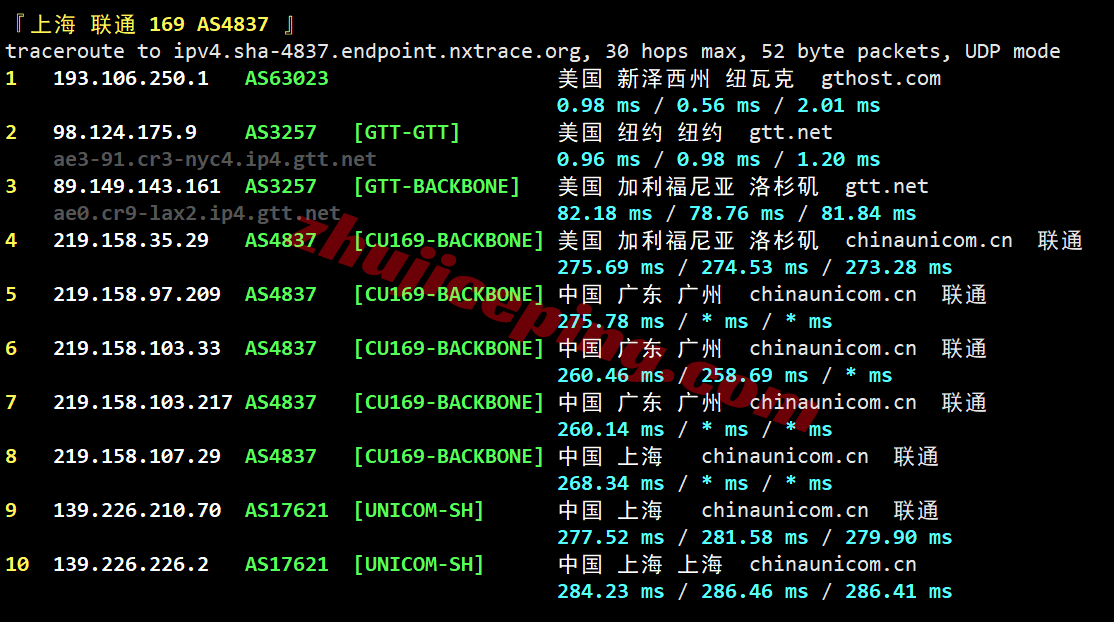1114x622 pixels.
Task: Click IP address 219.158.103.217
Action: [x=143, y=402]
